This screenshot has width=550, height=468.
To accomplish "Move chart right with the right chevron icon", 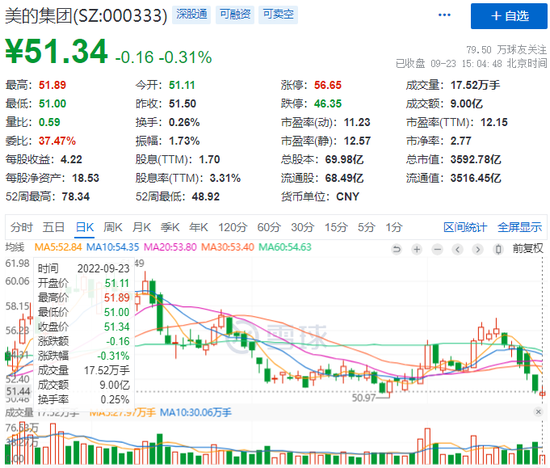I will pyautogui.click(x=477, y=249).
